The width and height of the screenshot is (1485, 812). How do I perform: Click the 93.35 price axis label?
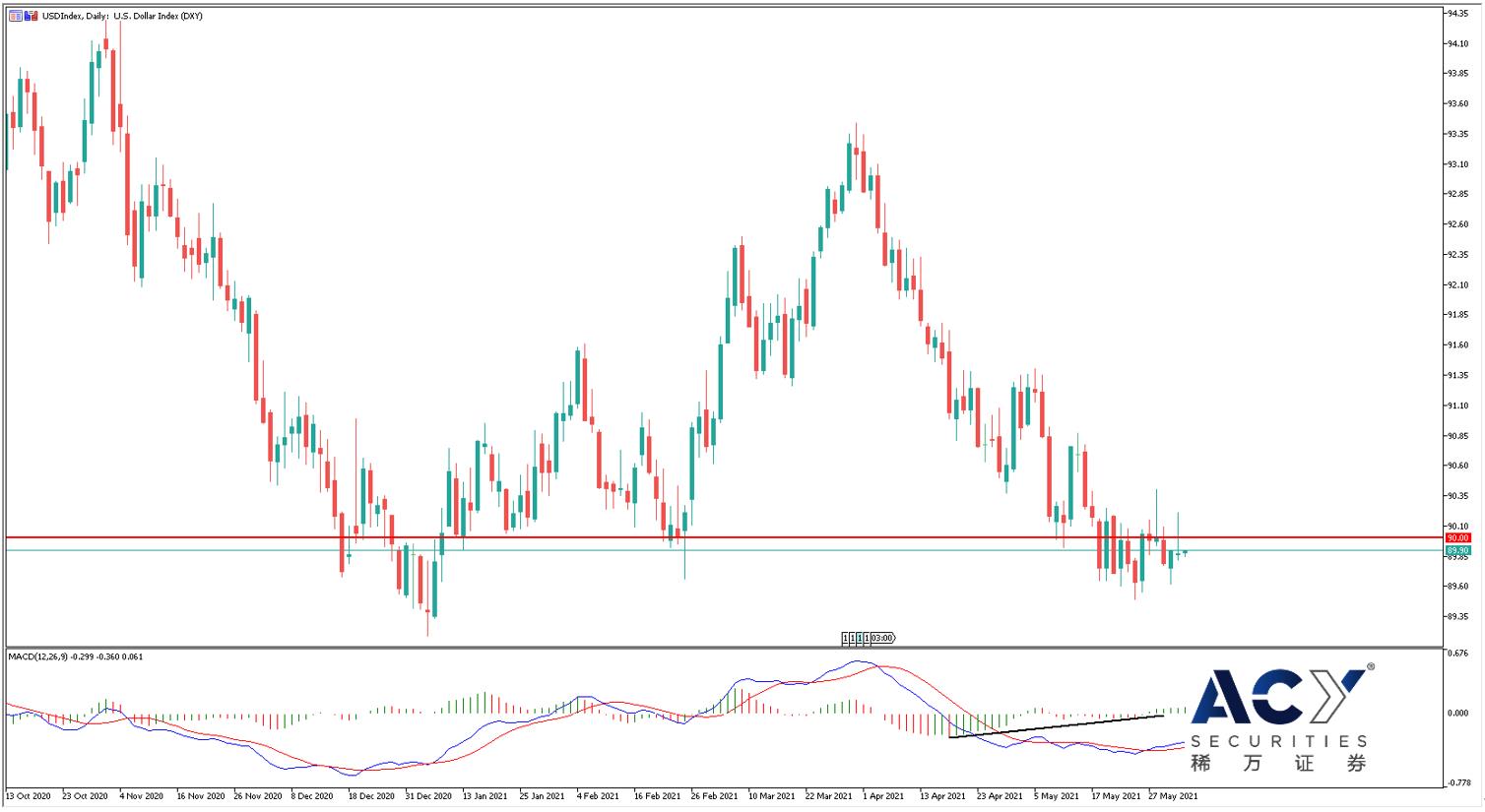coord(1458,134)
